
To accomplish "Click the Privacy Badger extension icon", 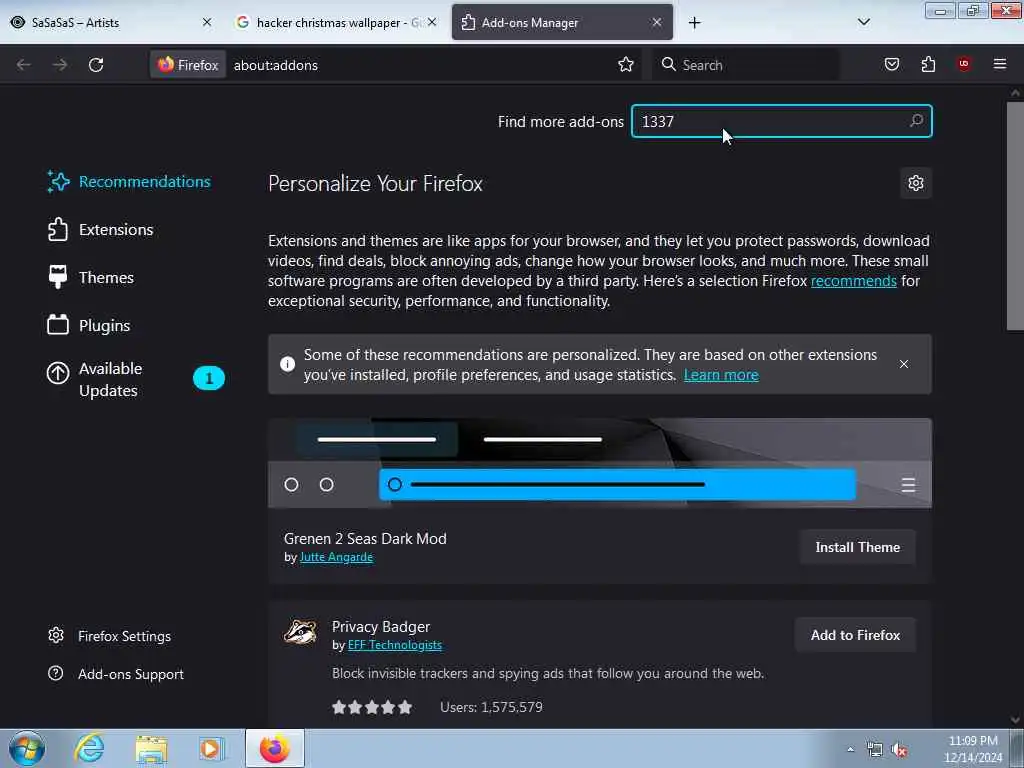I will point(300,632).
